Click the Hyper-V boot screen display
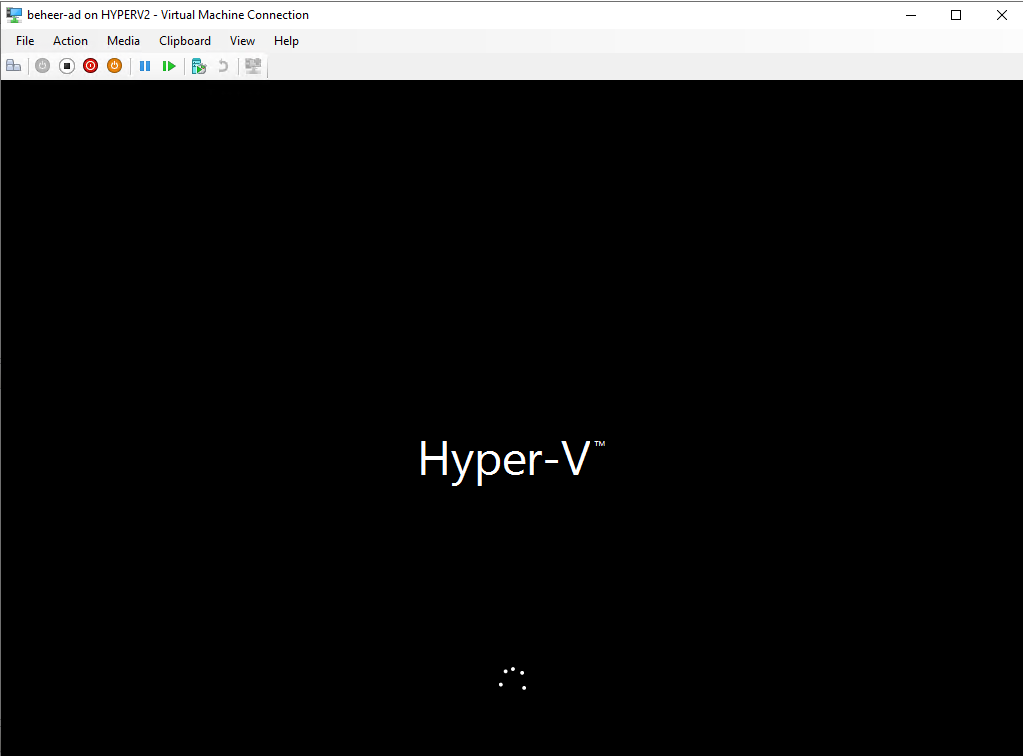 click(512, 417)
